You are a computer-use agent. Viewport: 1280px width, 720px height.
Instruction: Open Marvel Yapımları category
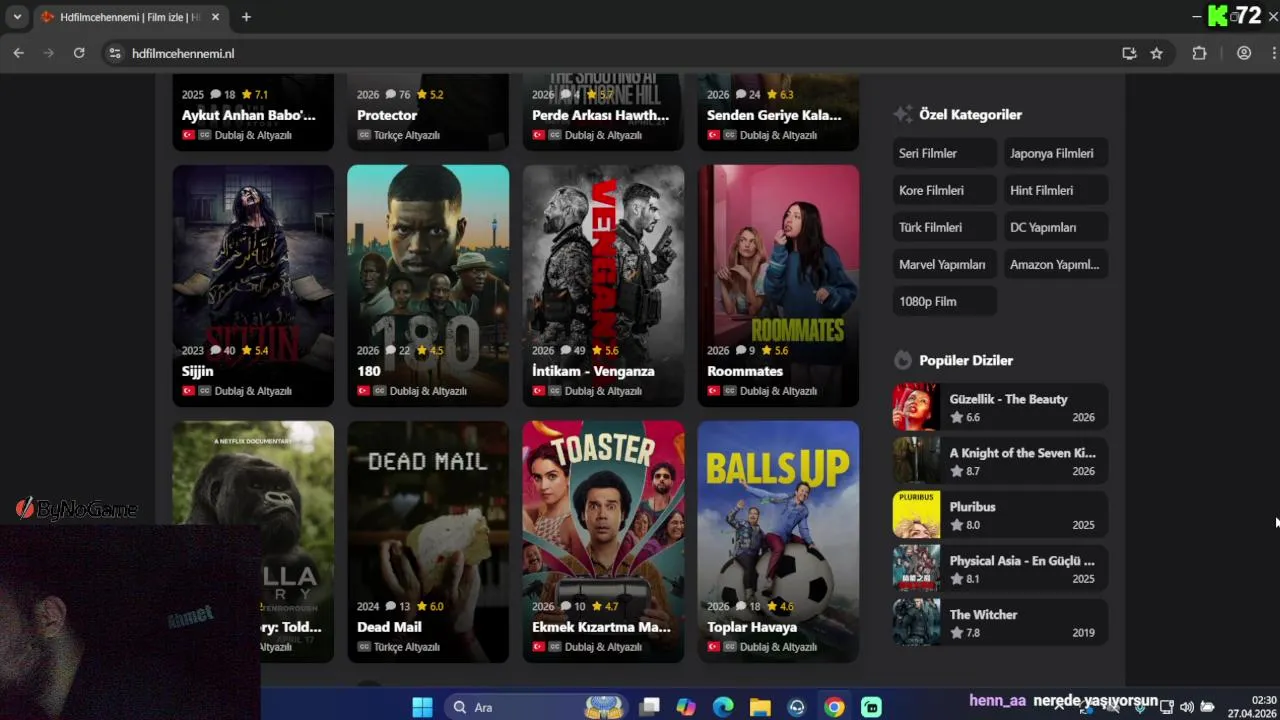click(x=945, y=264)
